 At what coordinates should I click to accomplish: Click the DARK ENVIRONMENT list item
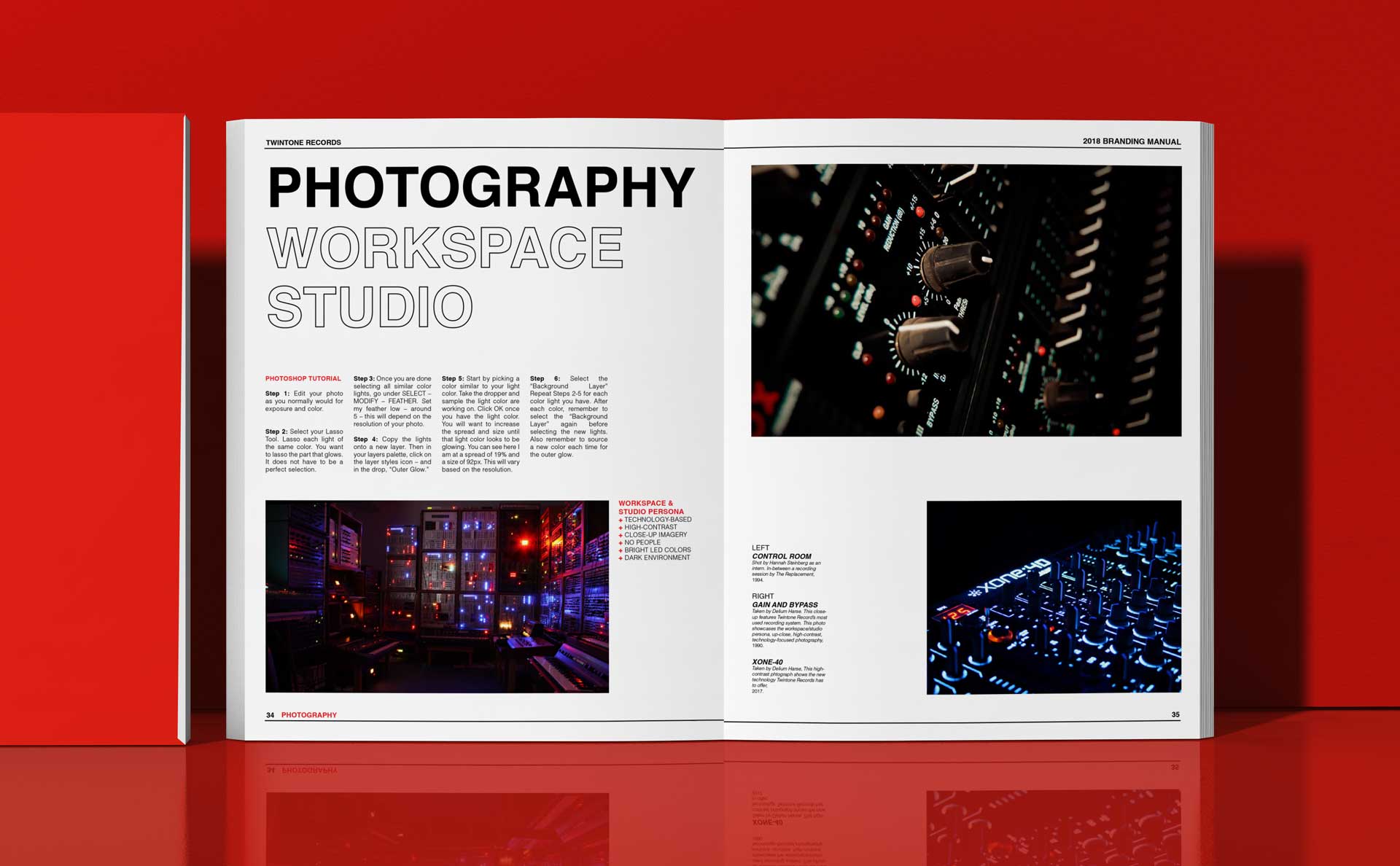tap(654, 558)
